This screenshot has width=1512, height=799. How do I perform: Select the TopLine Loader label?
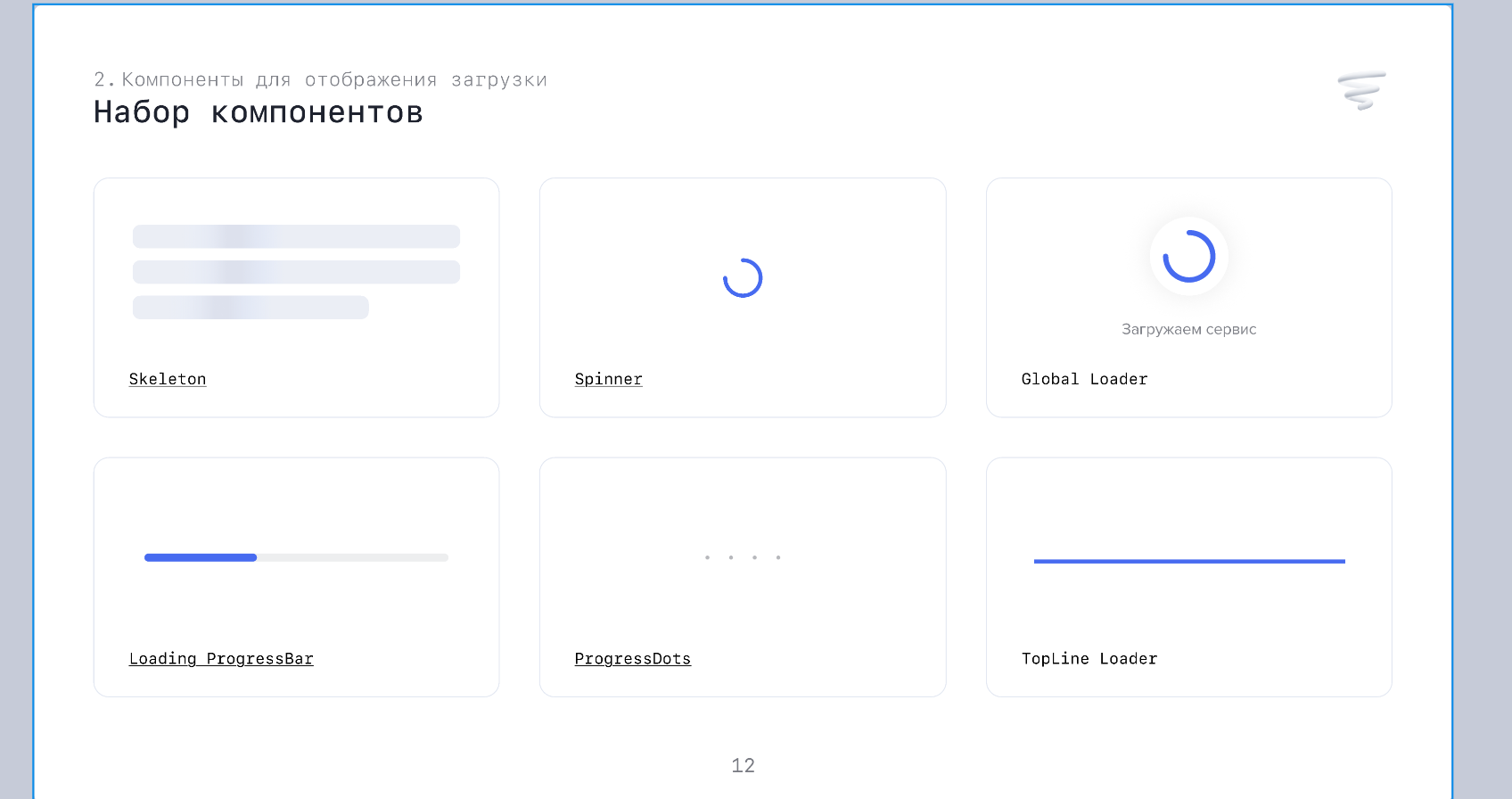1089,659
